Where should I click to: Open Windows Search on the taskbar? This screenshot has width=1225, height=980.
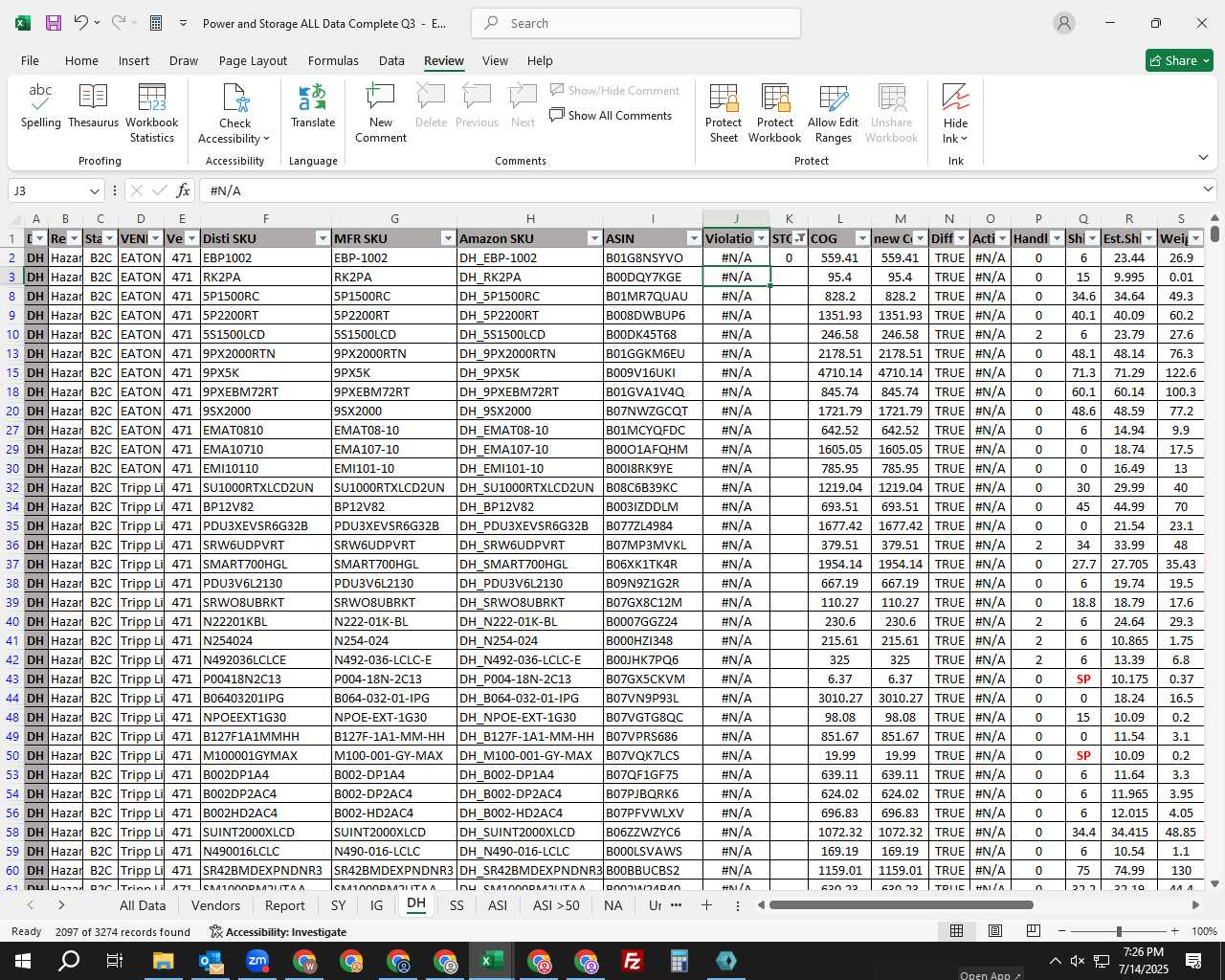click(x=70, y=961)
